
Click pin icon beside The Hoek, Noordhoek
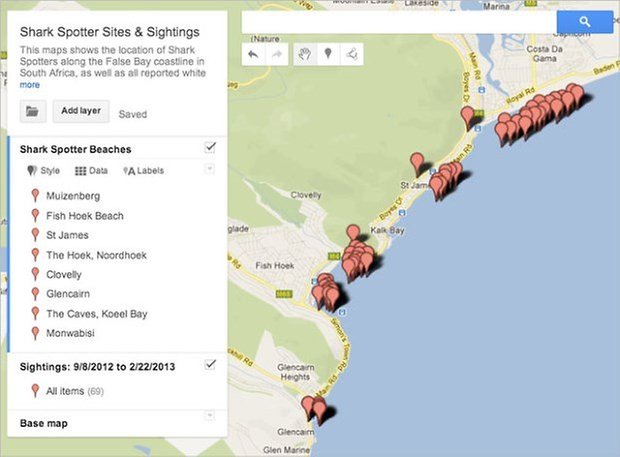[35, 255]
